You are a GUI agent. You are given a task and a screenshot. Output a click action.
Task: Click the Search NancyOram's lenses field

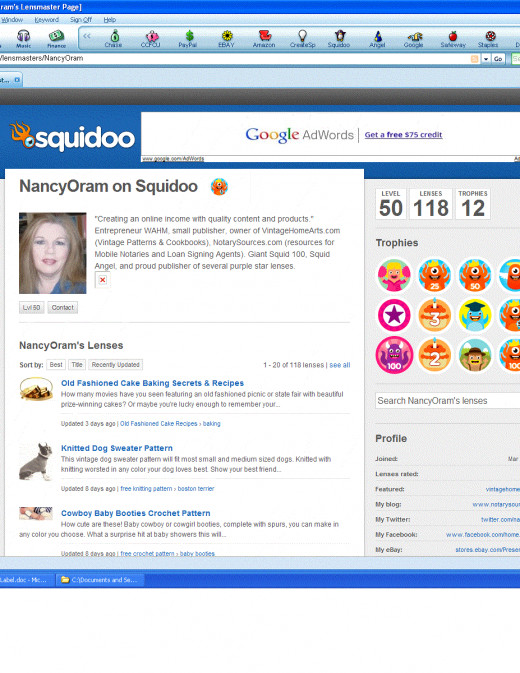coord(447,400)
